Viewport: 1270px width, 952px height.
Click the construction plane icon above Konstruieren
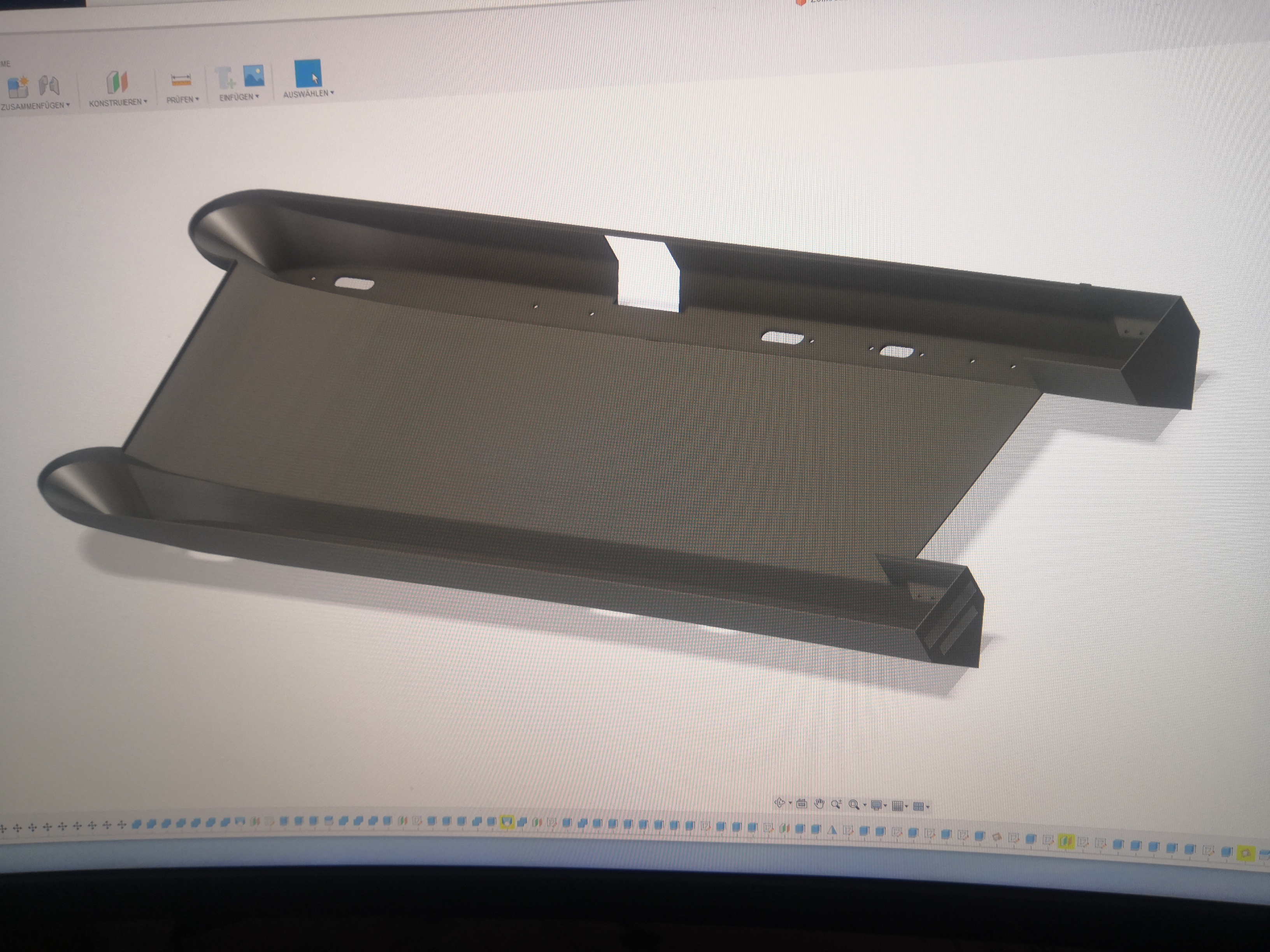tap(117, 82)
